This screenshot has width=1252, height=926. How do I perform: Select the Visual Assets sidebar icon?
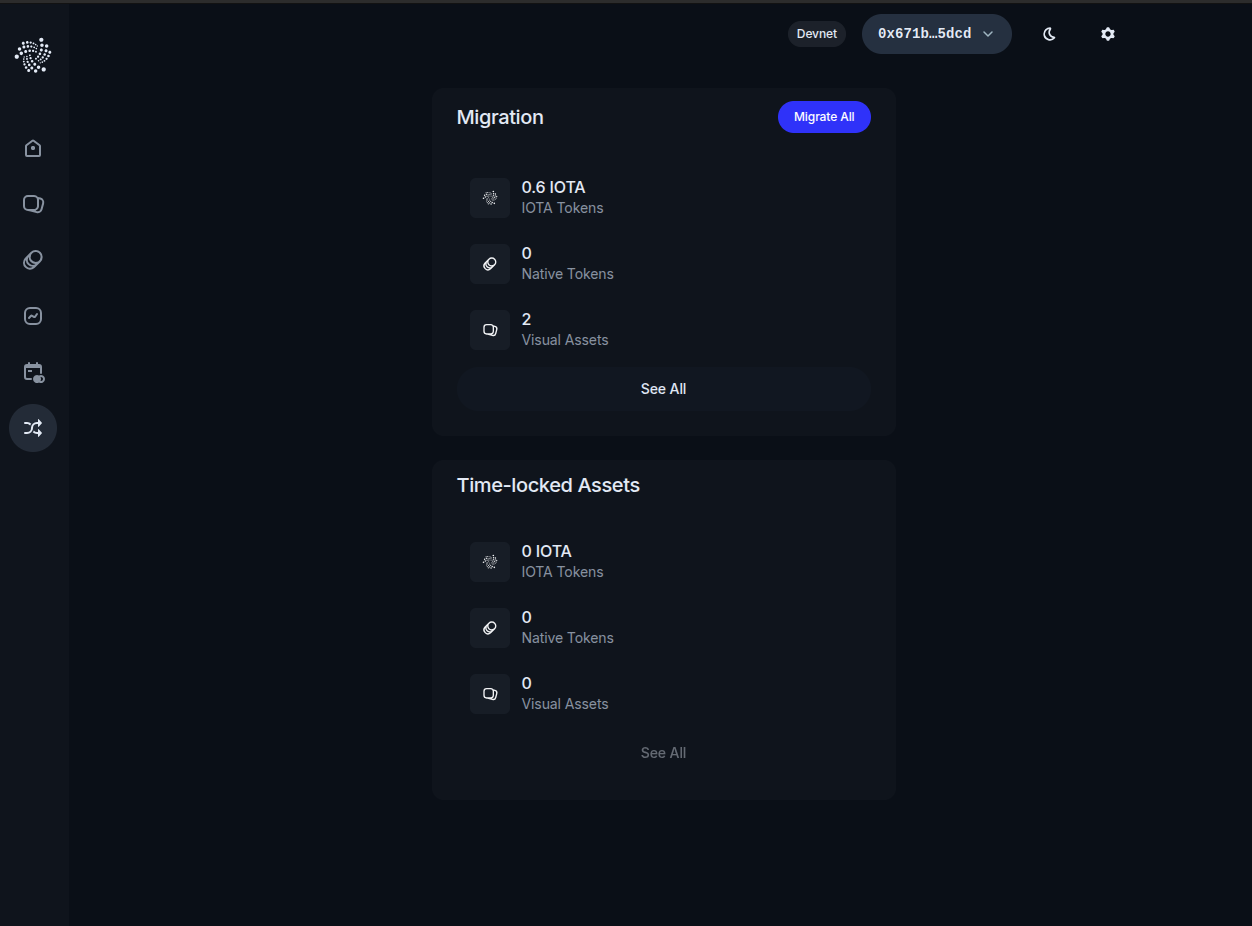coord(32,203)
